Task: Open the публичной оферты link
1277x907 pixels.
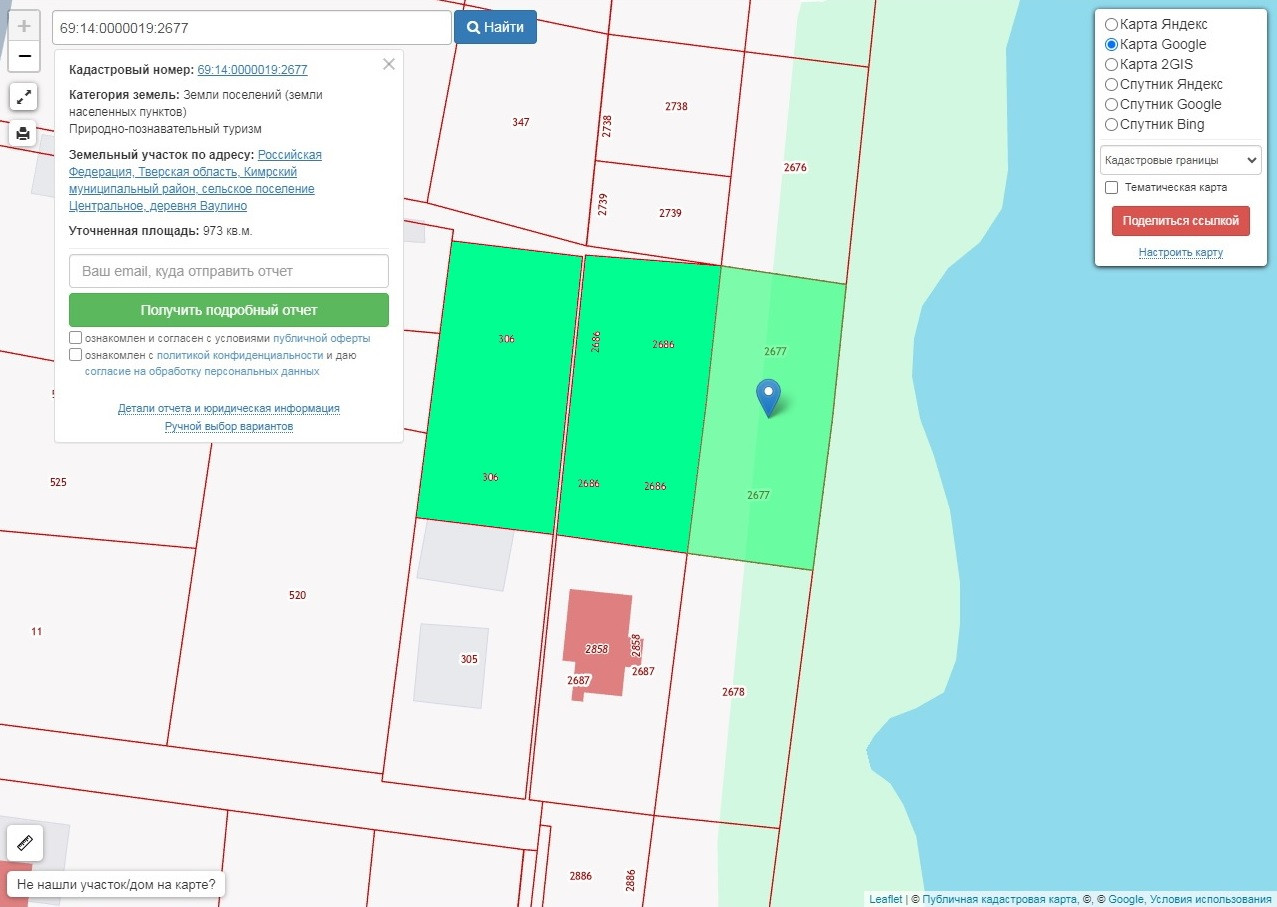Action: (x=321, y=338)
